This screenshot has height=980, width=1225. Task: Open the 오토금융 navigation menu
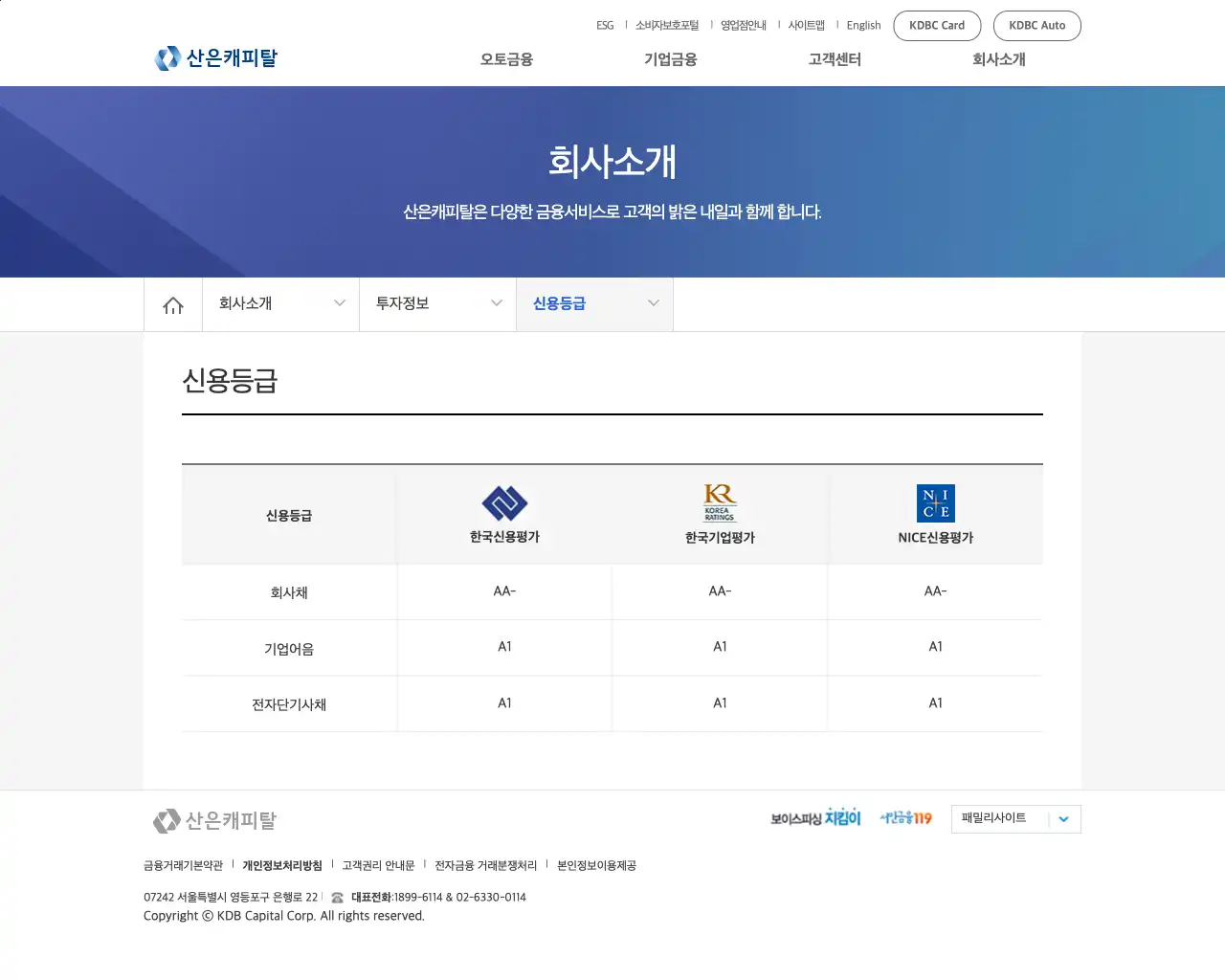point(505,59)
